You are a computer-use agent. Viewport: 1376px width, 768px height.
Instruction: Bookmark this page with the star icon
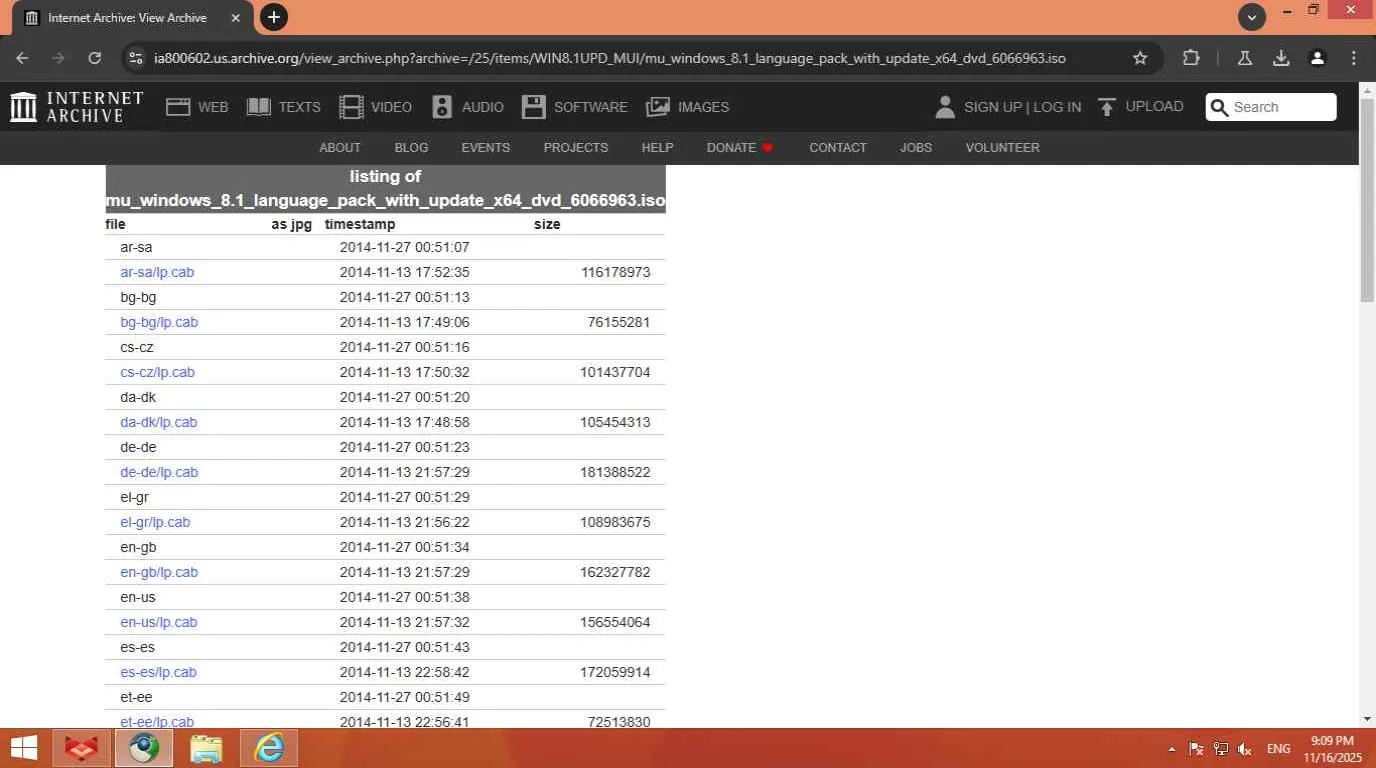(x=1140, y=58)
